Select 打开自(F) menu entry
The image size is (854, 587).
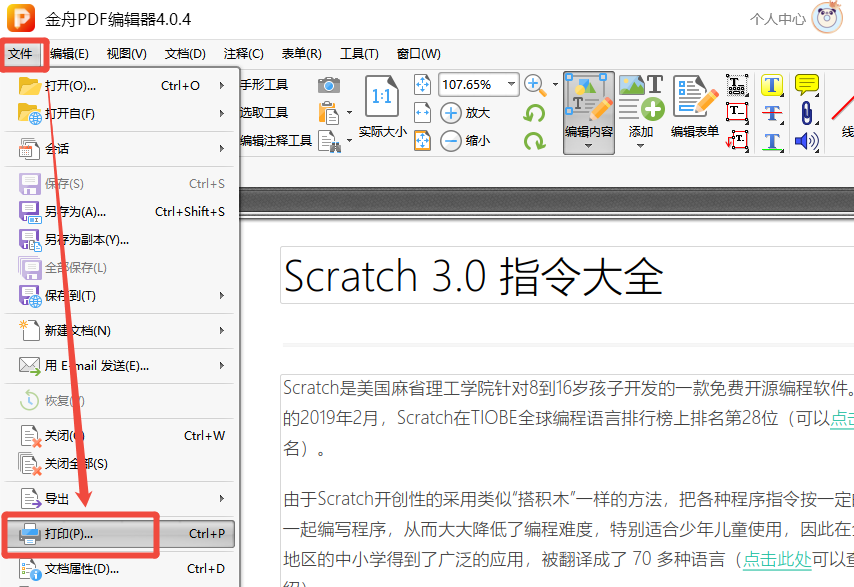(x=120, y=113)
